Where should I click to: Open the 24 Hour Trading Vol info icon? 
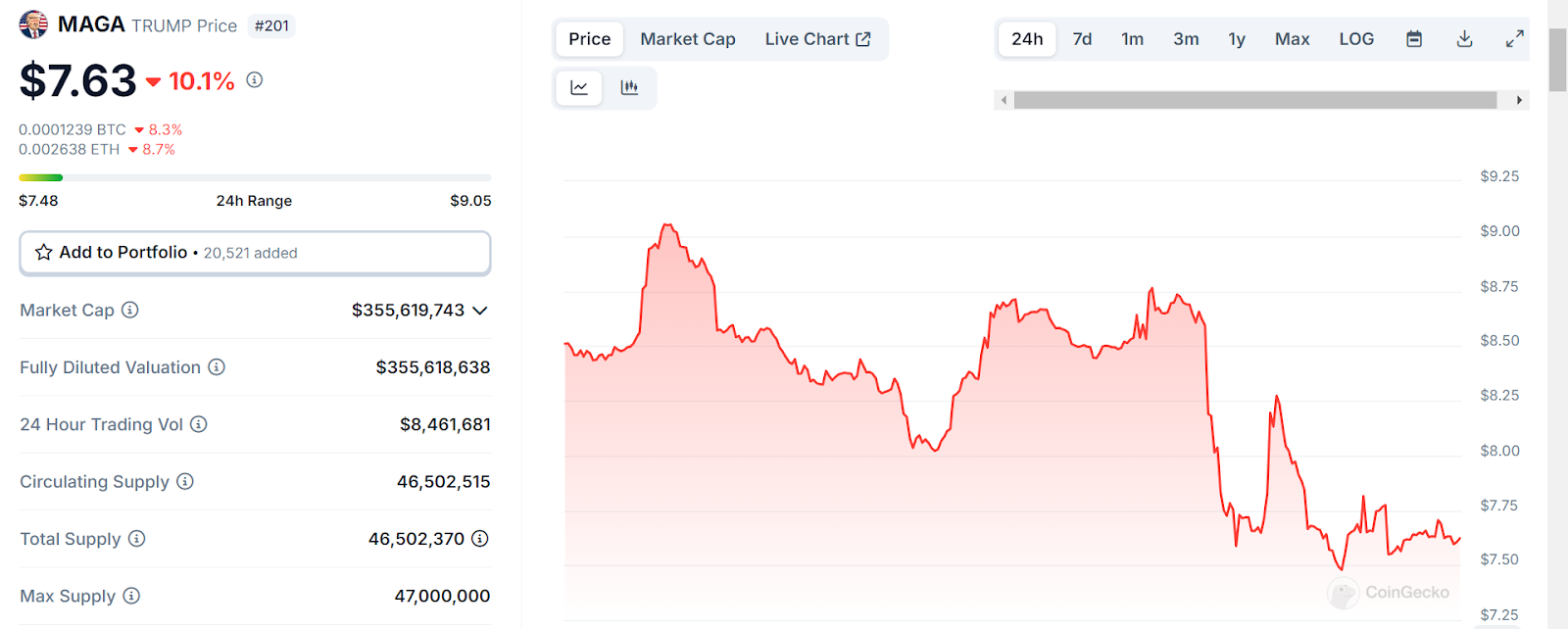(198, 424)
